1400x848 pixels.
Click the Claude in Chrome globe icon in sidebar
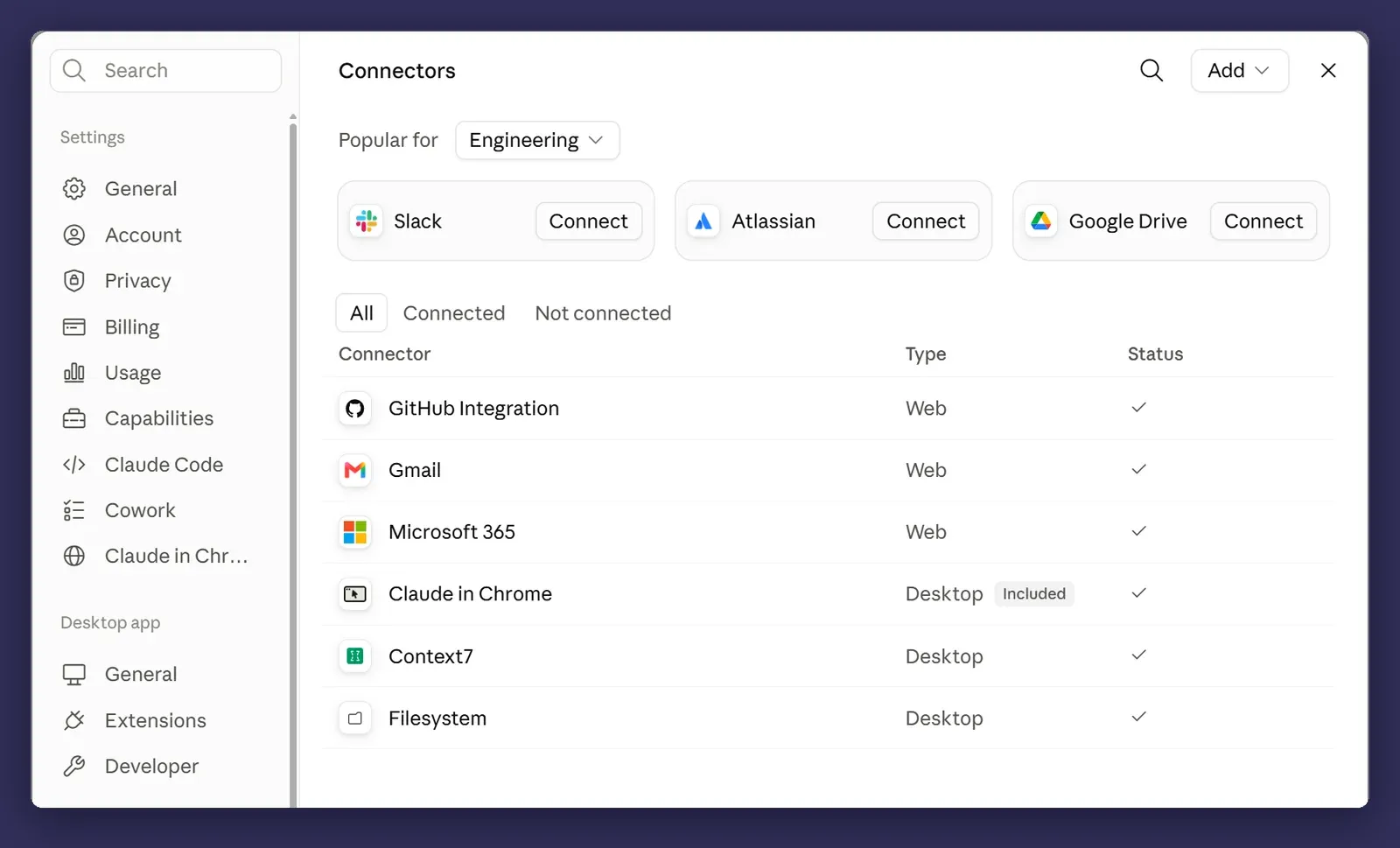point(74,556)
